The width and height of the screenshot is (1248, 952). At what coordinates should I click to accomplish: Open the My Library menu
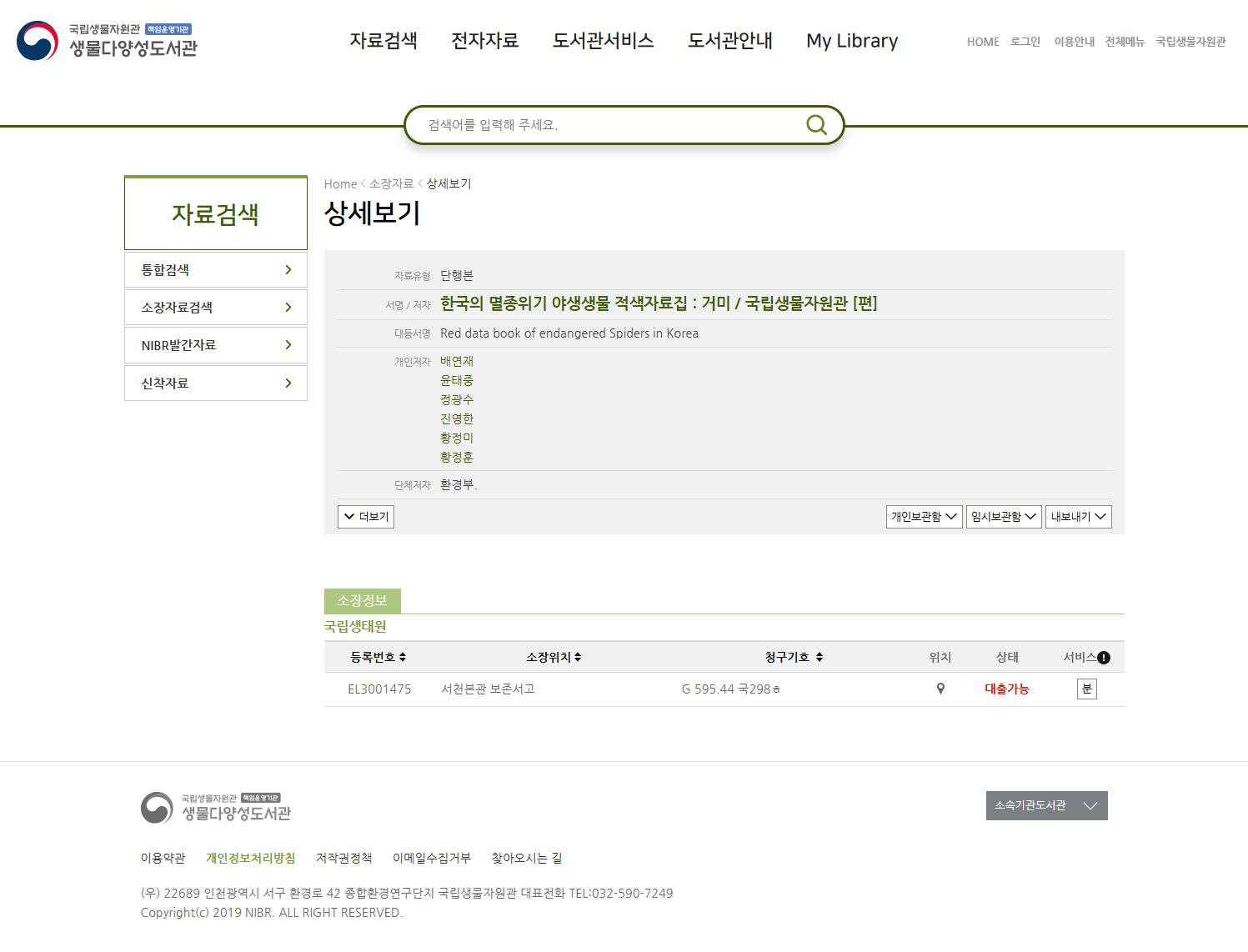pyautogui.click(x=851, y=41)
